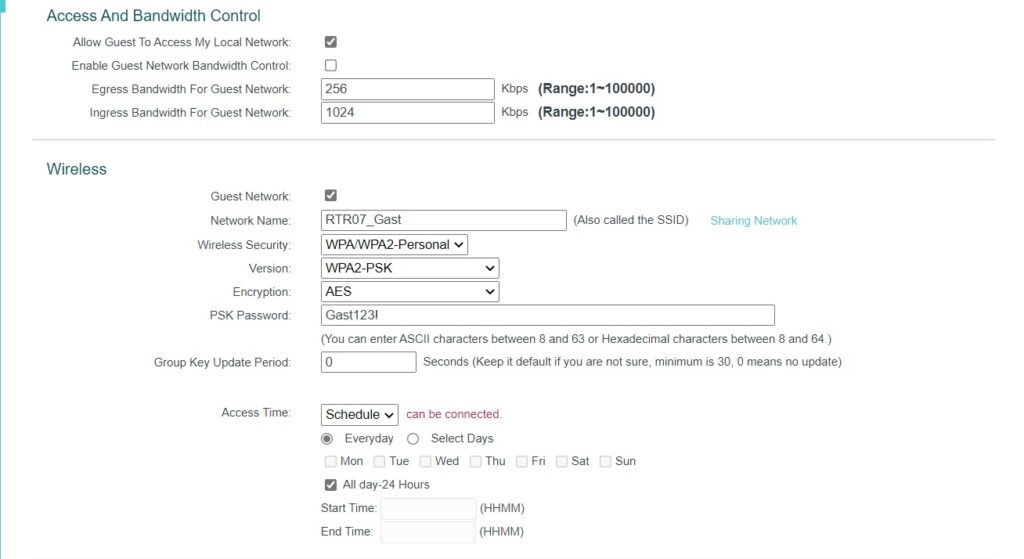
Task: Check the Sun day checkbox
Action: (x=605, y=462)
